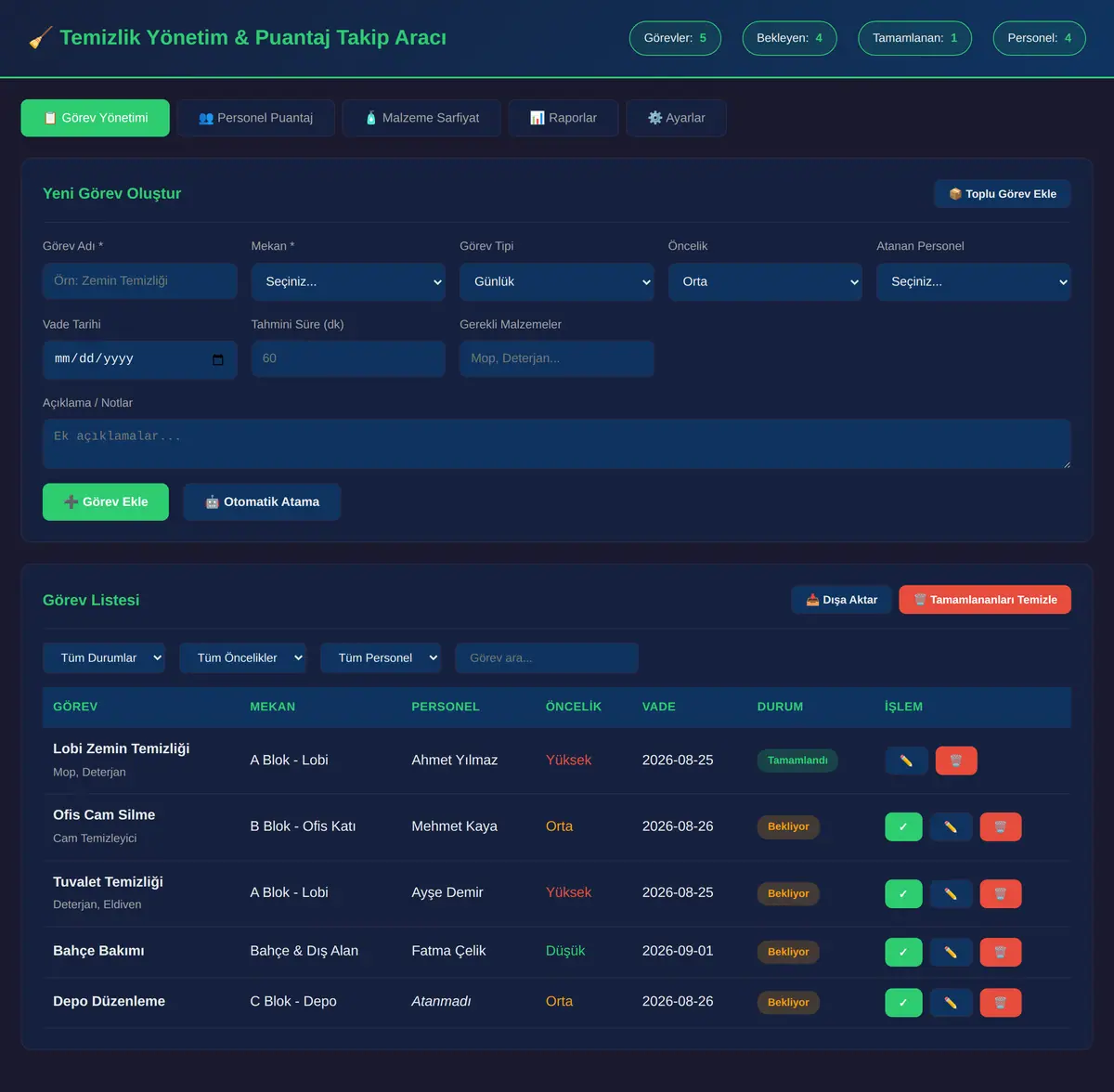Image resolution: width=1114 pixels, height=1092 pixels.
Task: Edit the Tuvalet Temizliği task
Action: [x=951, y=893]
